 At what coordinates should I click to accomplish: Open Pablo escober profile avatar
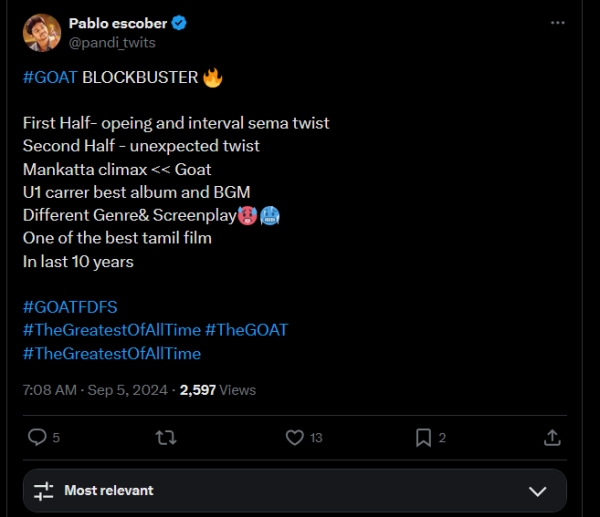click(x=41, y=33)
